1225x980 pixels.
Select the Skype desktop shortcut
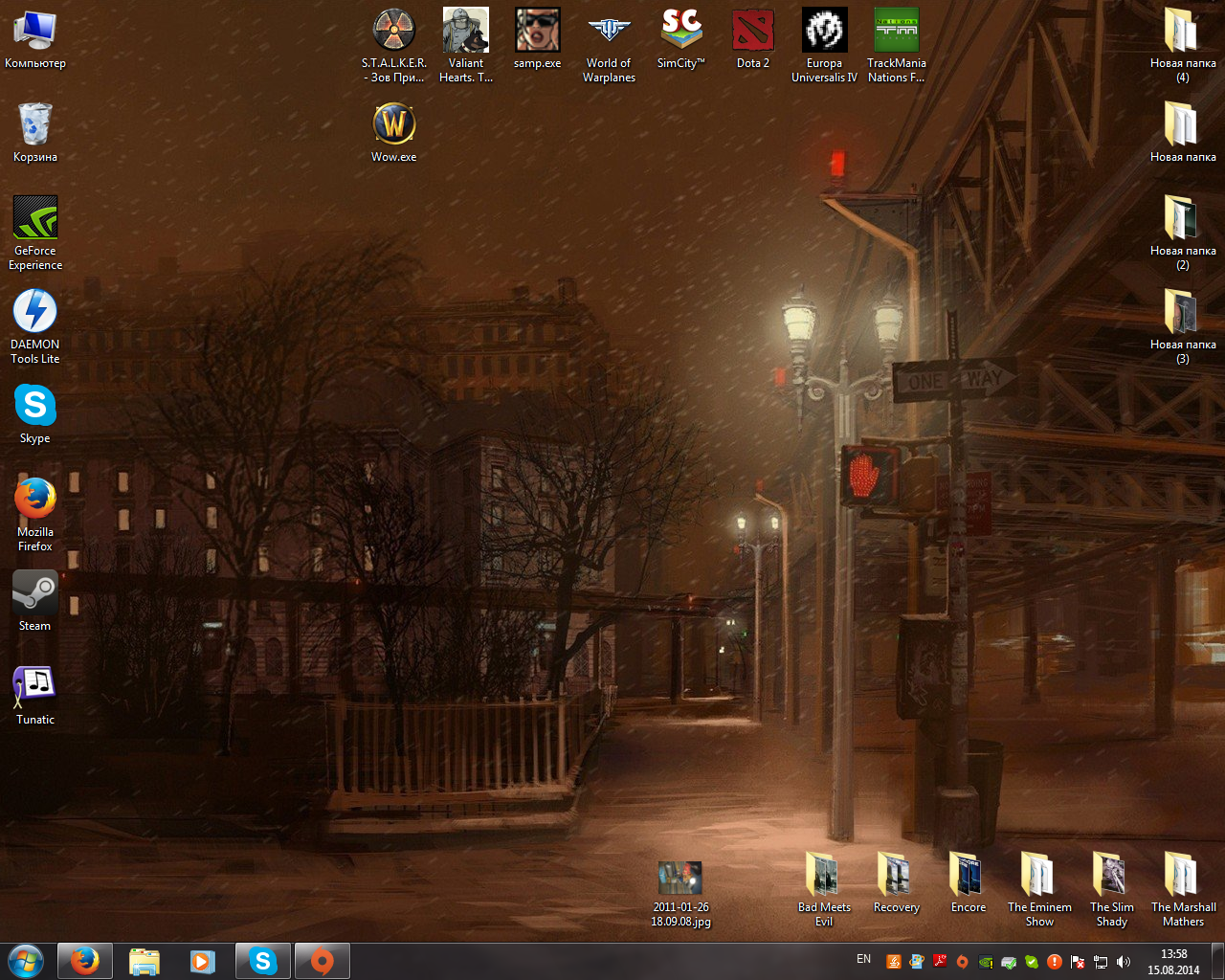[35, 414]
